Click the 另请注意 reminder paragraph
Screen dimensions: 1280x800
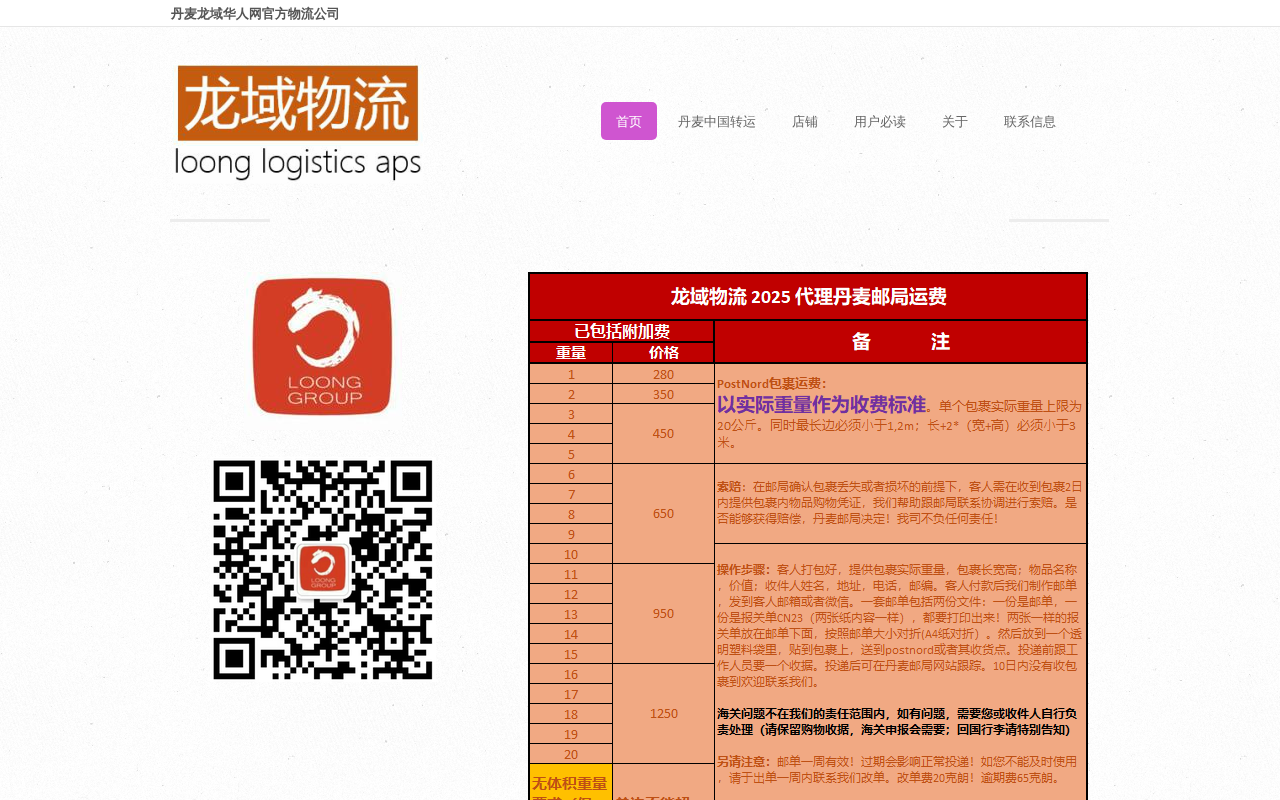coord(897,769)
